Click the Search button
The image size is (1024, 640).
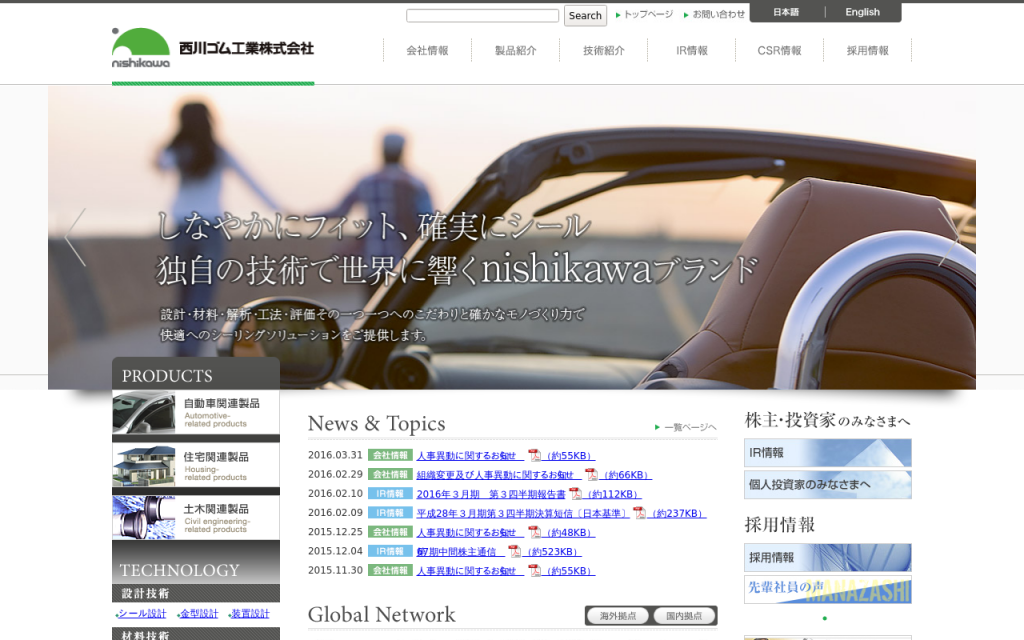pos(585,16)
